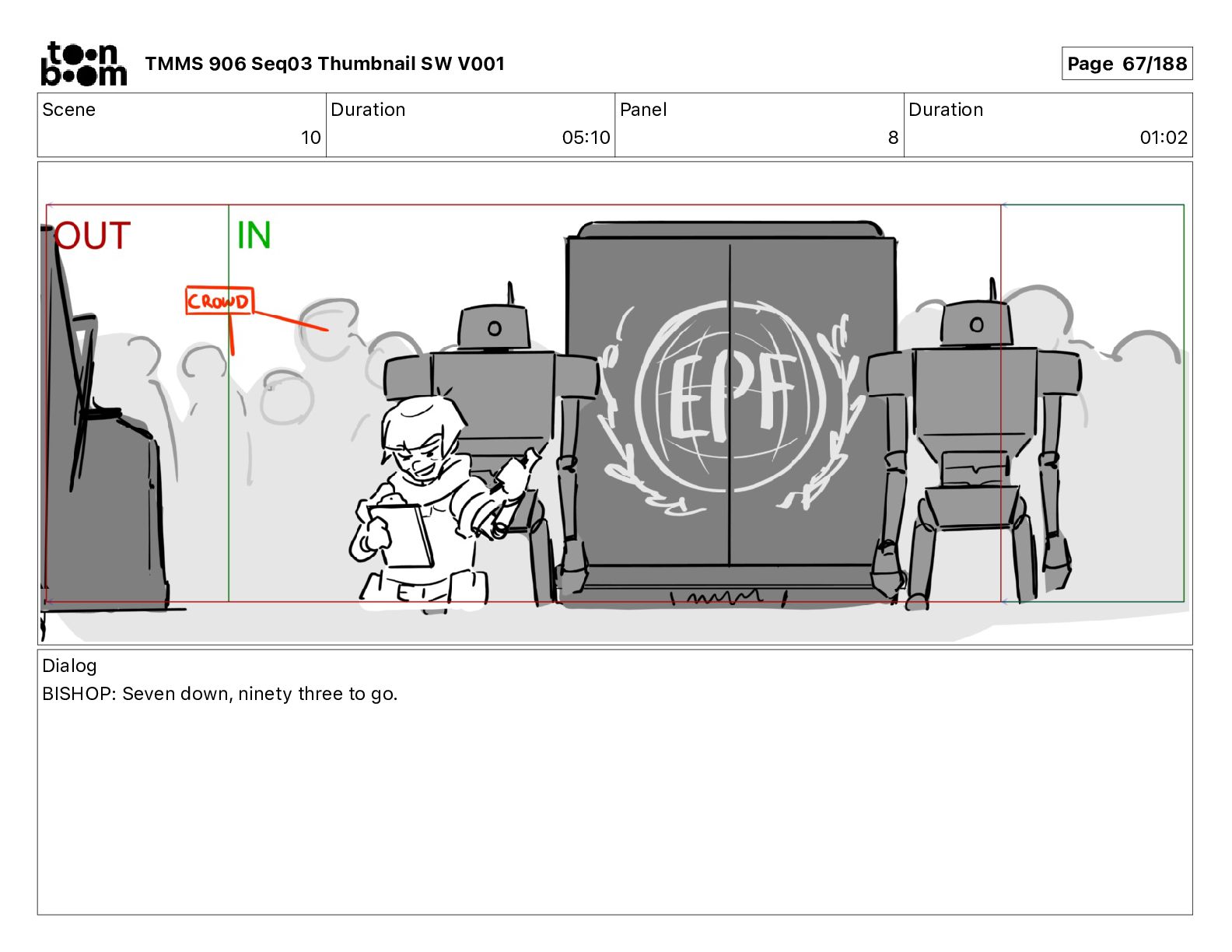Click the 'Scene' header label
Viewport: 1232px width, 952px height.
tap(68, 110)
